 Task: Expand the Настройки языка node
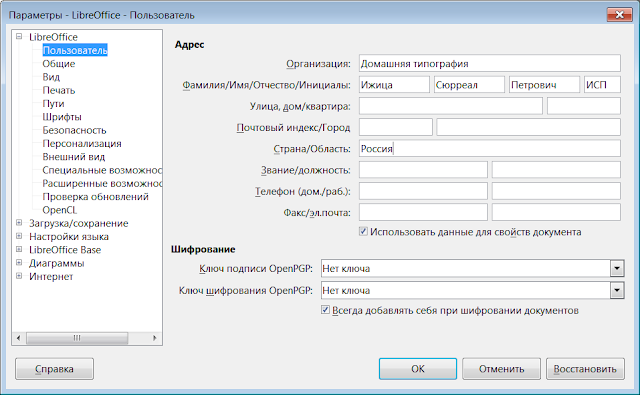click(x=19, y=236)
